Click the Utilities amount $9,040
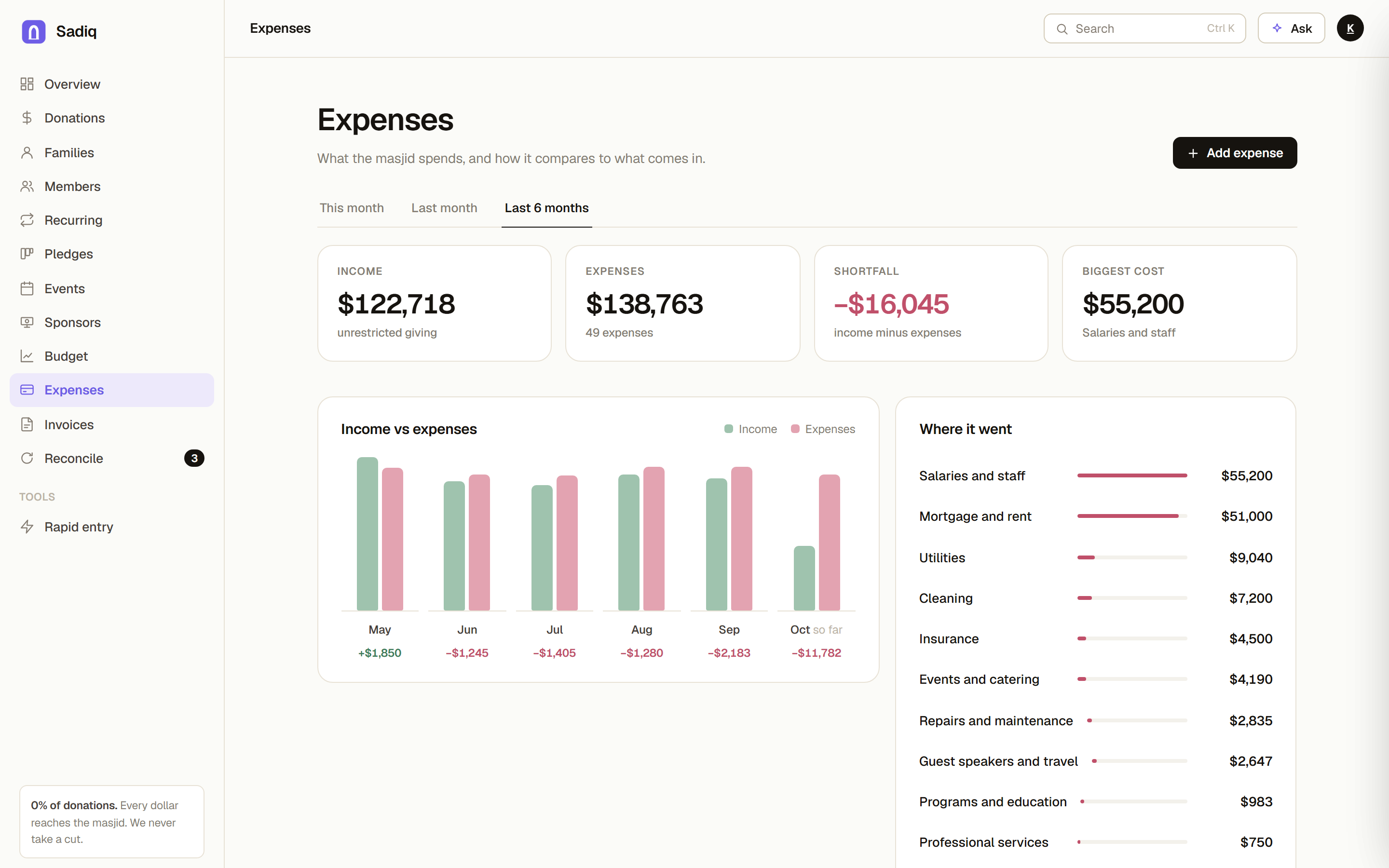Image resolution: width=1389 pixels, height=868 pixels. pyautogui.click(x=1251, y=557)
